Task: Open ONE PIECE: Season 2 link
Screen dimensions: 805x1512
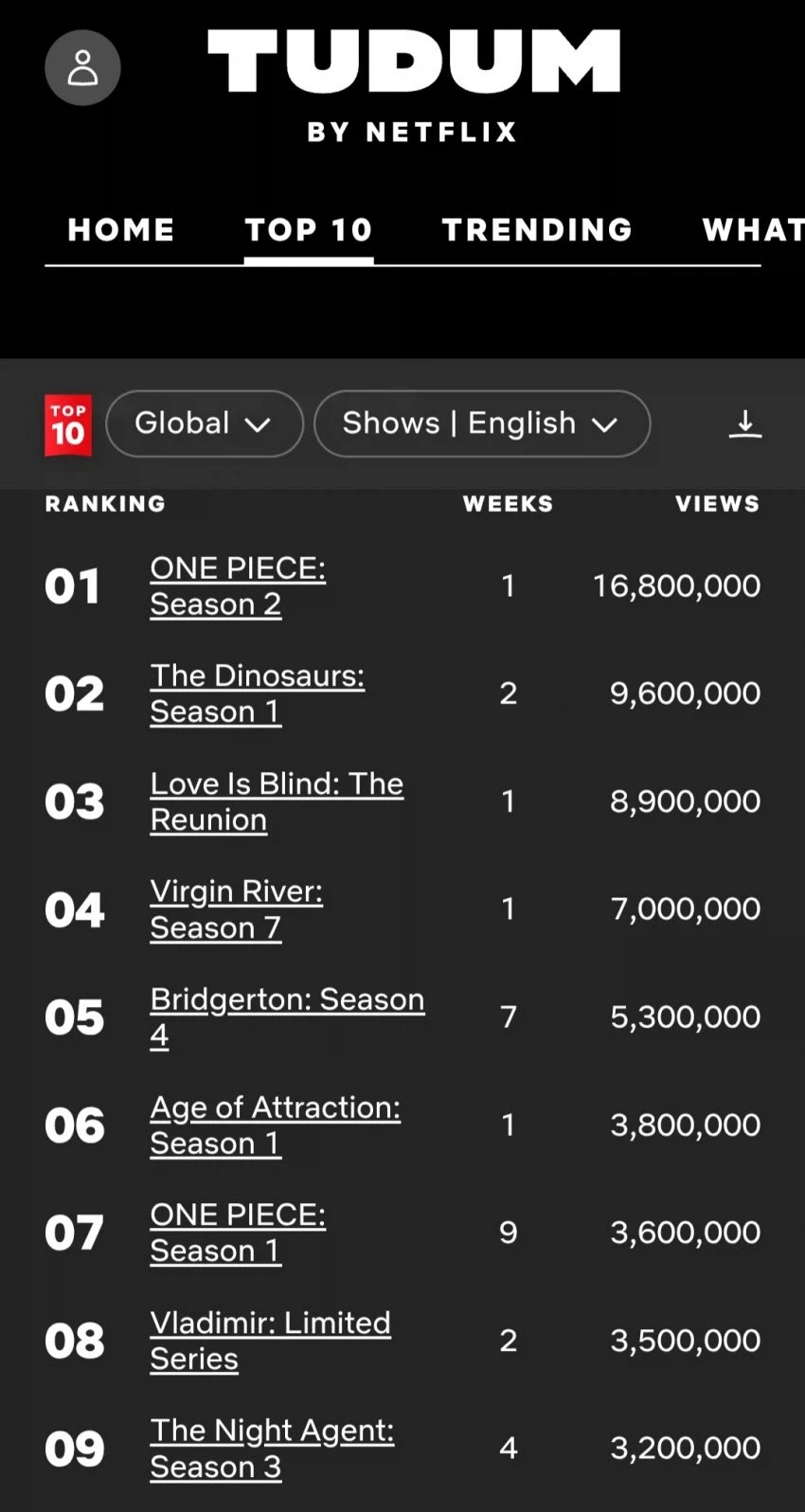Action: 238,585
